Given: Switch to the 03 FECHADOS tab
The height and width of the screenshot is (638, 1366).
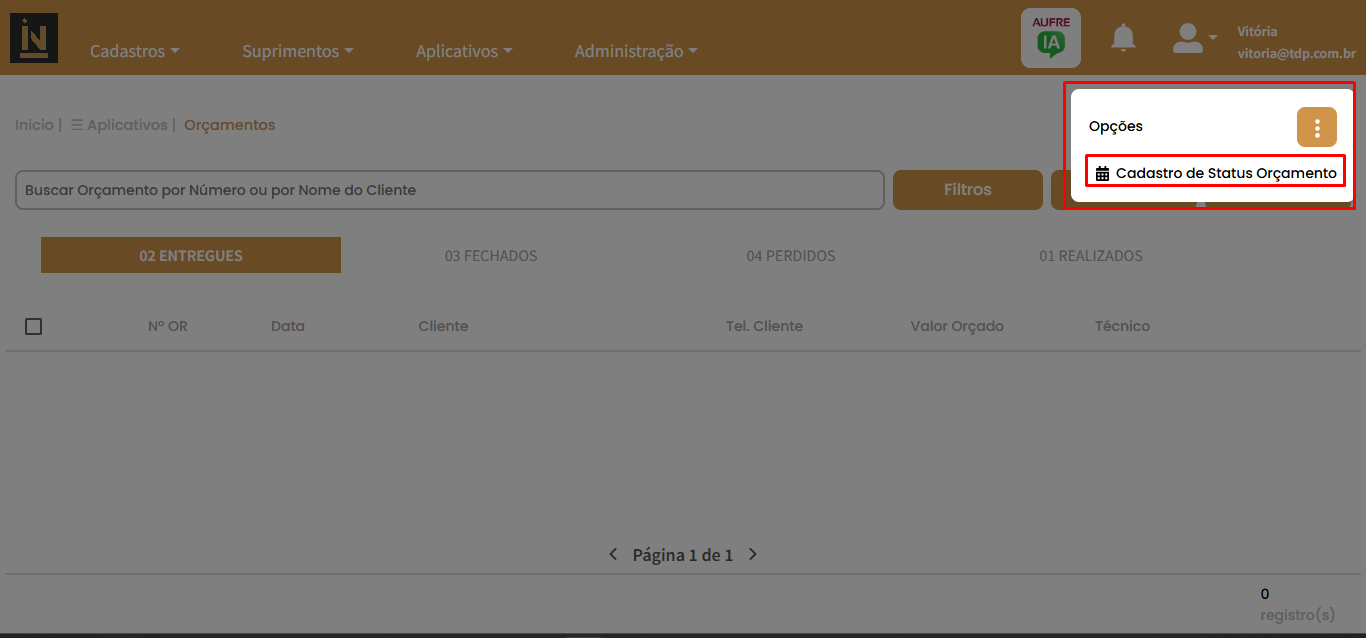Looking at the screenshot, I should pyautogui.click(x=491, y=256).
